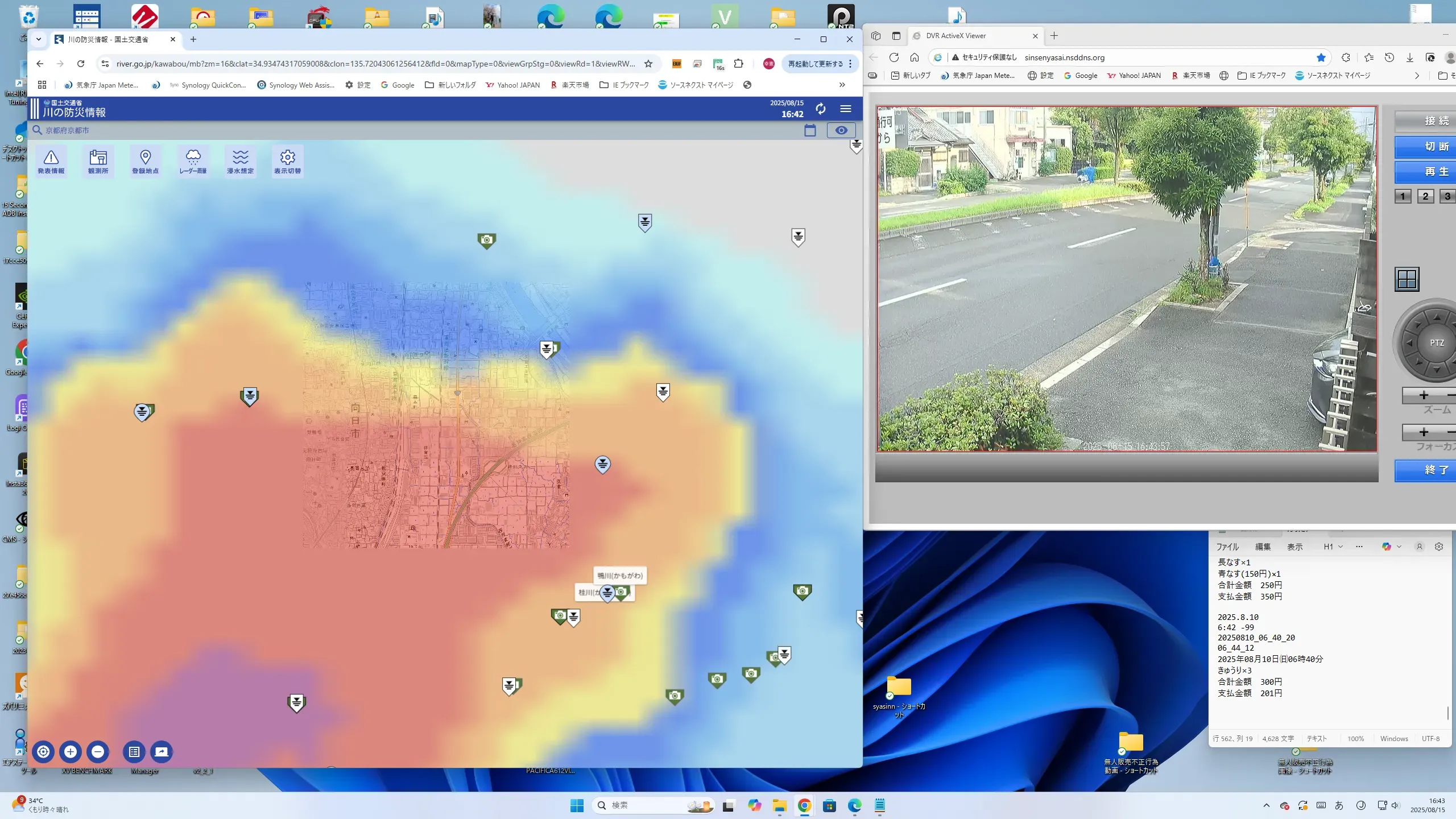Click the 再起動して更新する button
1456x819 pixels.
click(815, 64)
